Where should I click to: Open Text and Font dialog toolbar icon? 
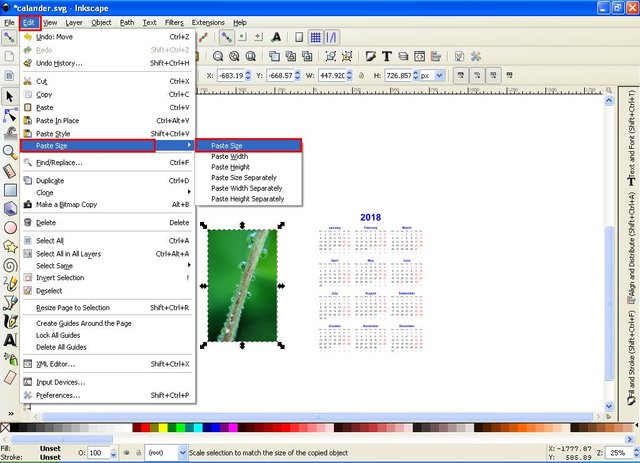tap(387, 56)
